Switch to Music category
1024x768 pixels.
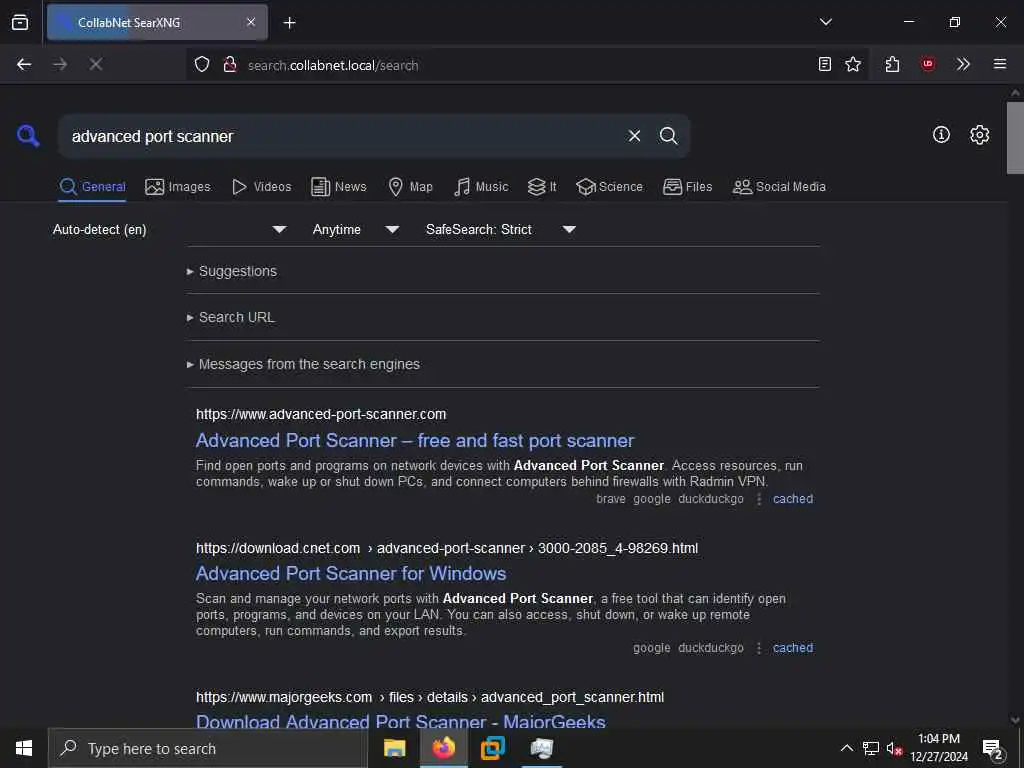coord(481,187)
